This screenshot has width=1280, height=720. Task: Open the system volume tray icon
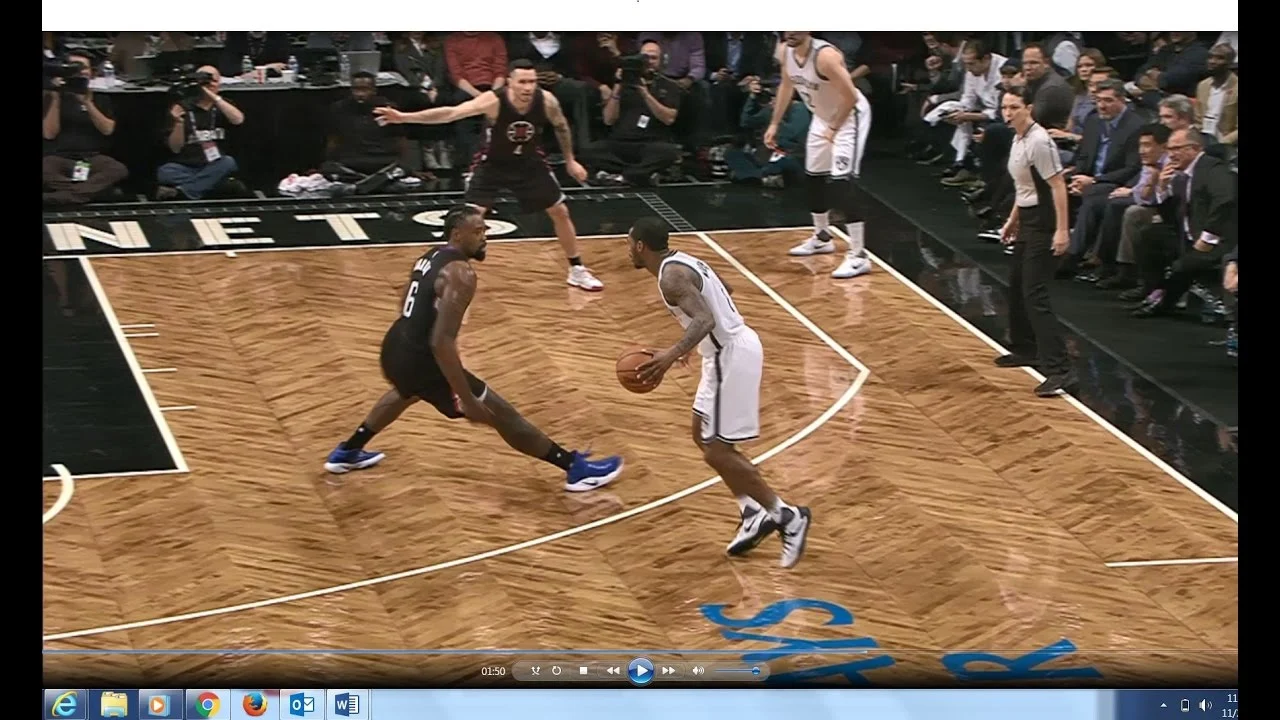tap(1205, 705)
